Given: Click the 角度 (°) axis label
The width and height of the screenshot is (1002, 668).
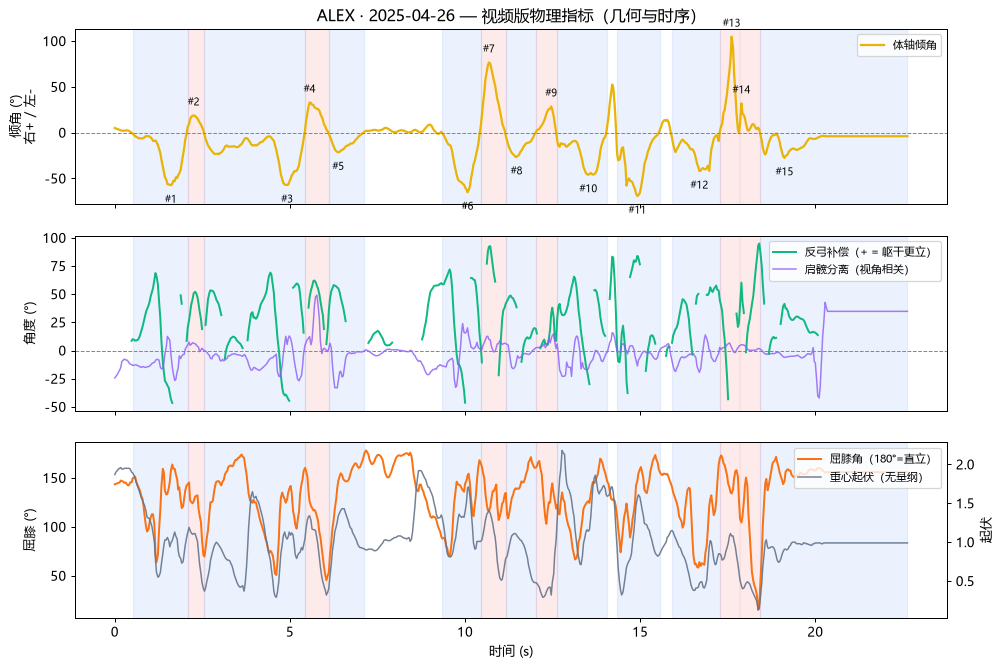Looking at the screenshot, I should click(29, 323).
